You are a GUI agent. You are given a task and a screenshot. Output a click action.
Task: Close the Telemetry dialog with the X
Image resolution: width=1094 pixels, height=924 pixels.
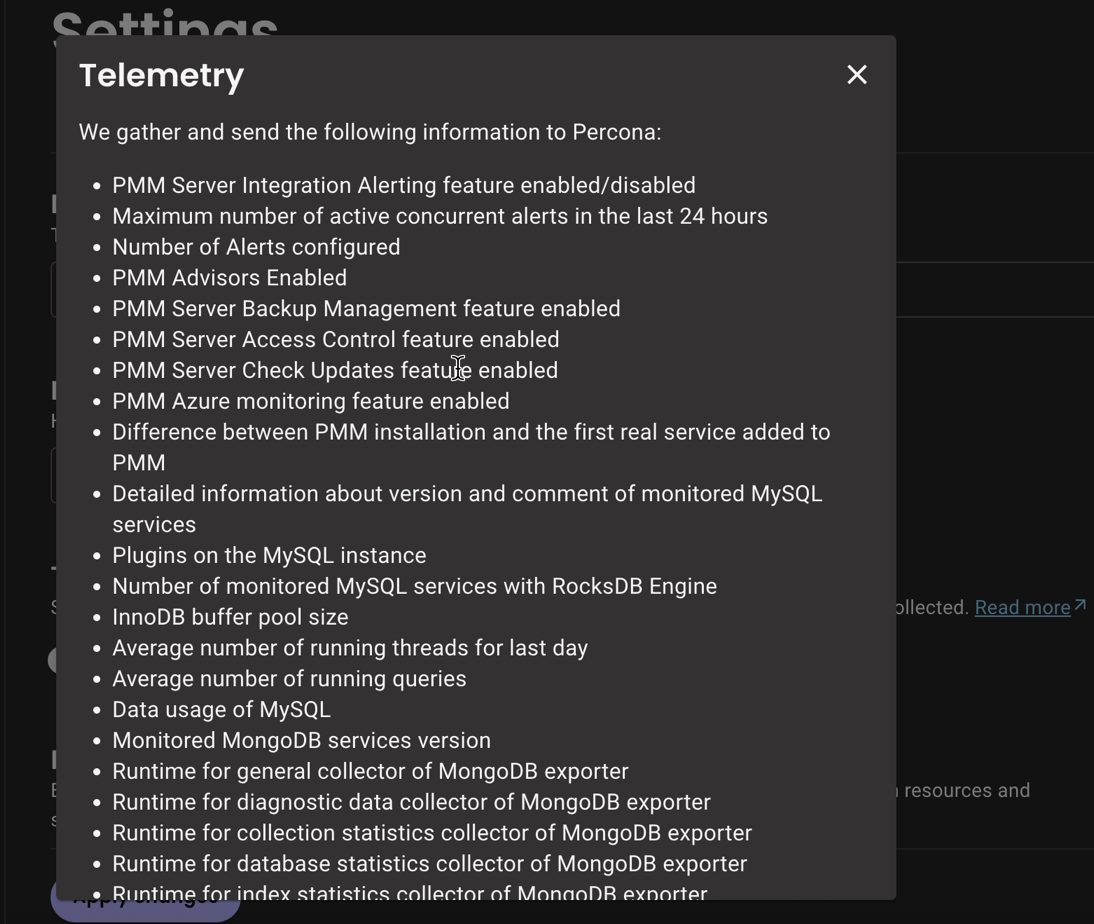coord(857,75)
